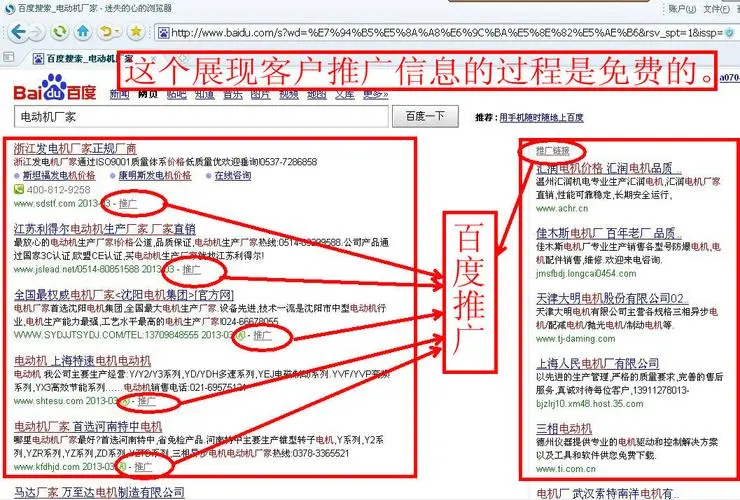The image size is (740, 500).
Task: Click the 百度一下 search button
Action: coord(425,116)
